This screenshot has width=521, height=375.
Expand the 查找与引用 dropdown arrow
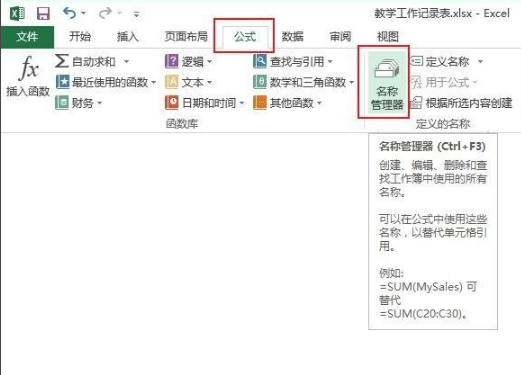[330, 62]
